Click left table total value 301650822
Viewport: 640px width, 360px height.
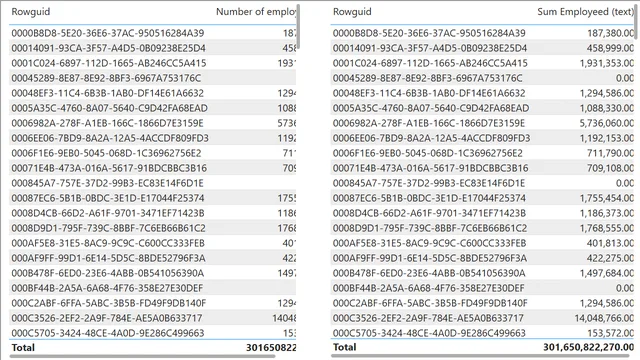(271, 348)
